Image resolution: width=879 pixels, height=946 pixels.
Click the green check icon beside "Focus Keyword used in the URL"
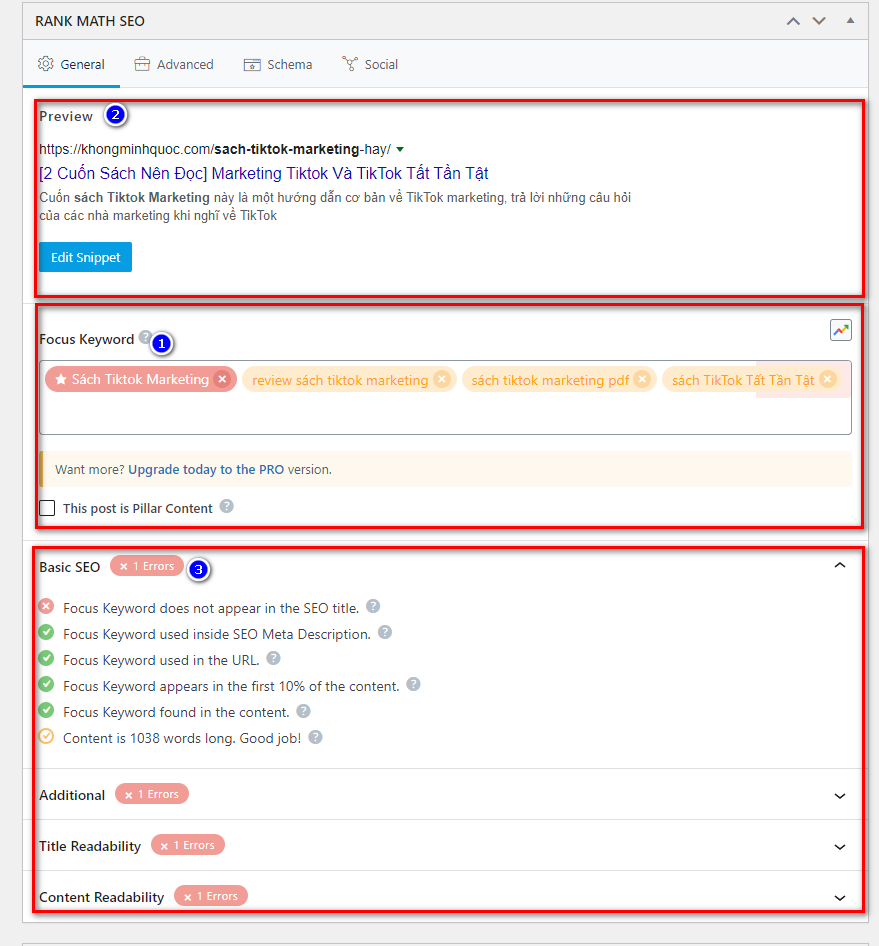point(47,659)
